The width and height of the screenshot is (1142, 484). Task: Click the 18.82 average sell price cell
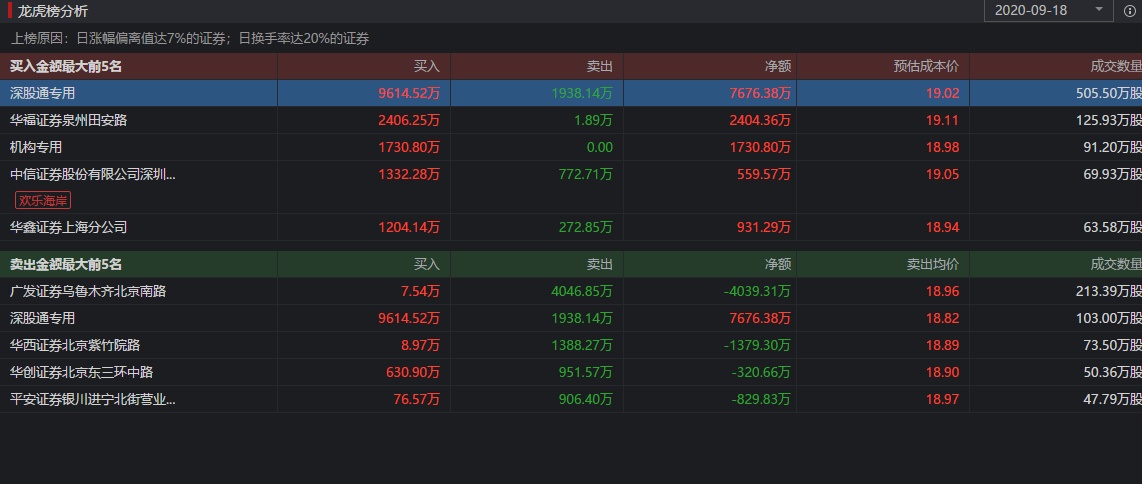[942, 318]
